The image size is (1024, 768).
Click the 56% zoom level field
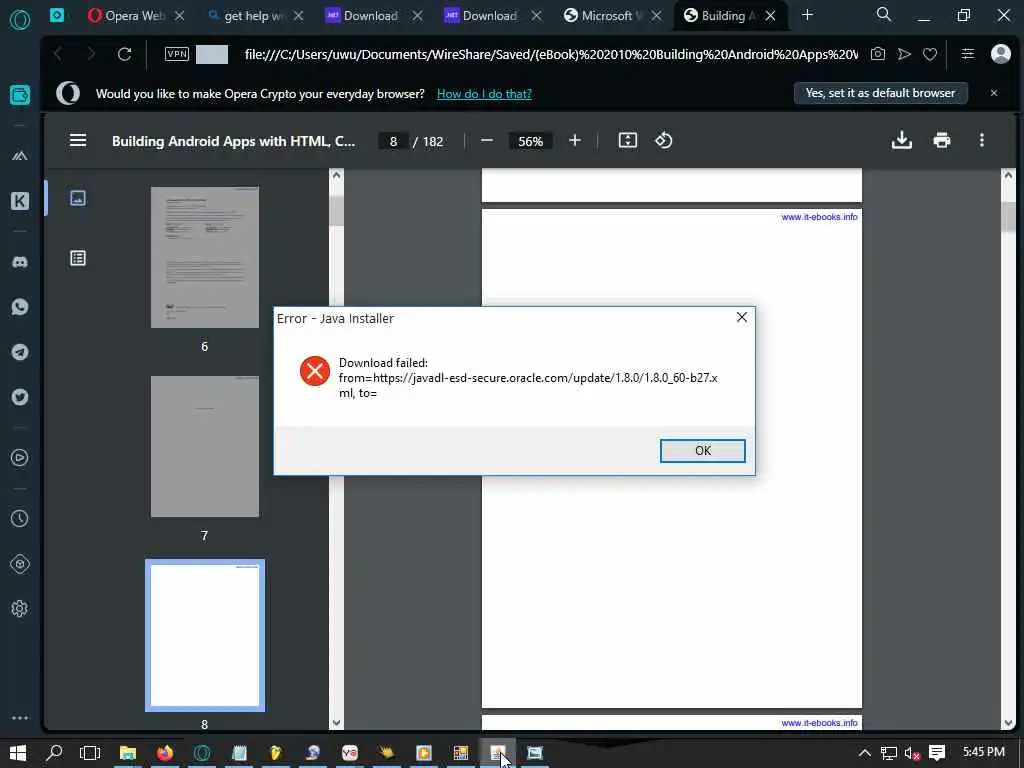[530, 141]
